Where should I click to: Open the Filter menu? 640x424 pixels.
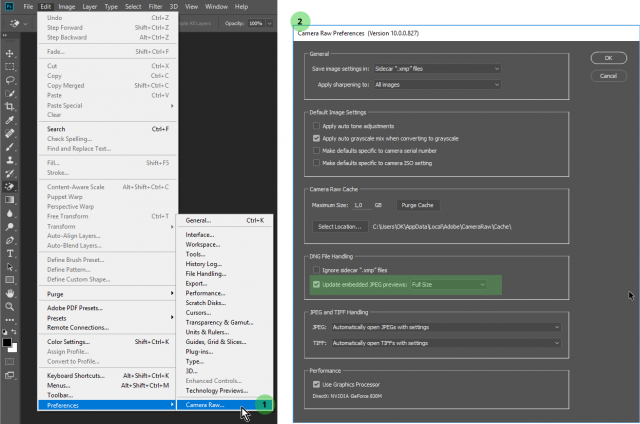[x=155, y=7]
